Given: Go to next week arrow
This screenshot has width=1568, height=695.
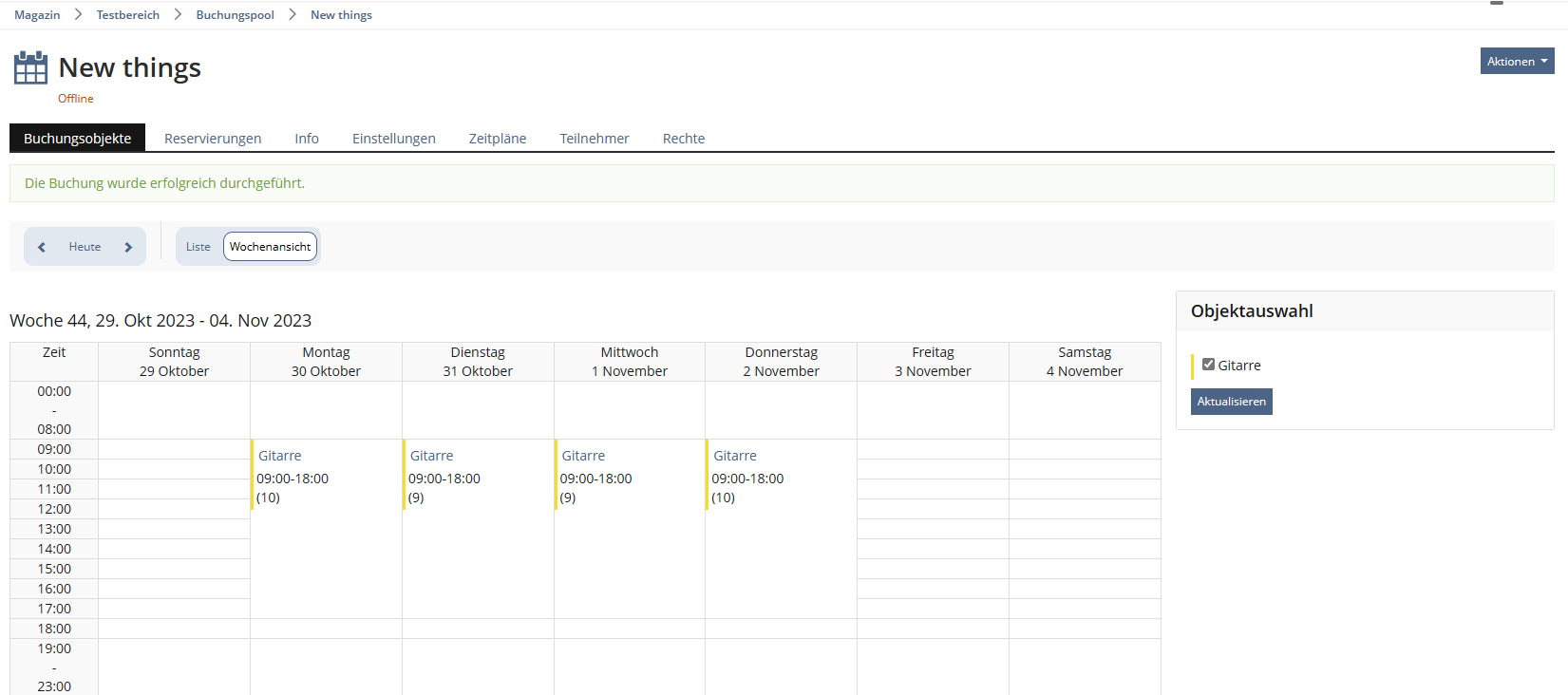Looking at the screenshot, I should (128, 247).
